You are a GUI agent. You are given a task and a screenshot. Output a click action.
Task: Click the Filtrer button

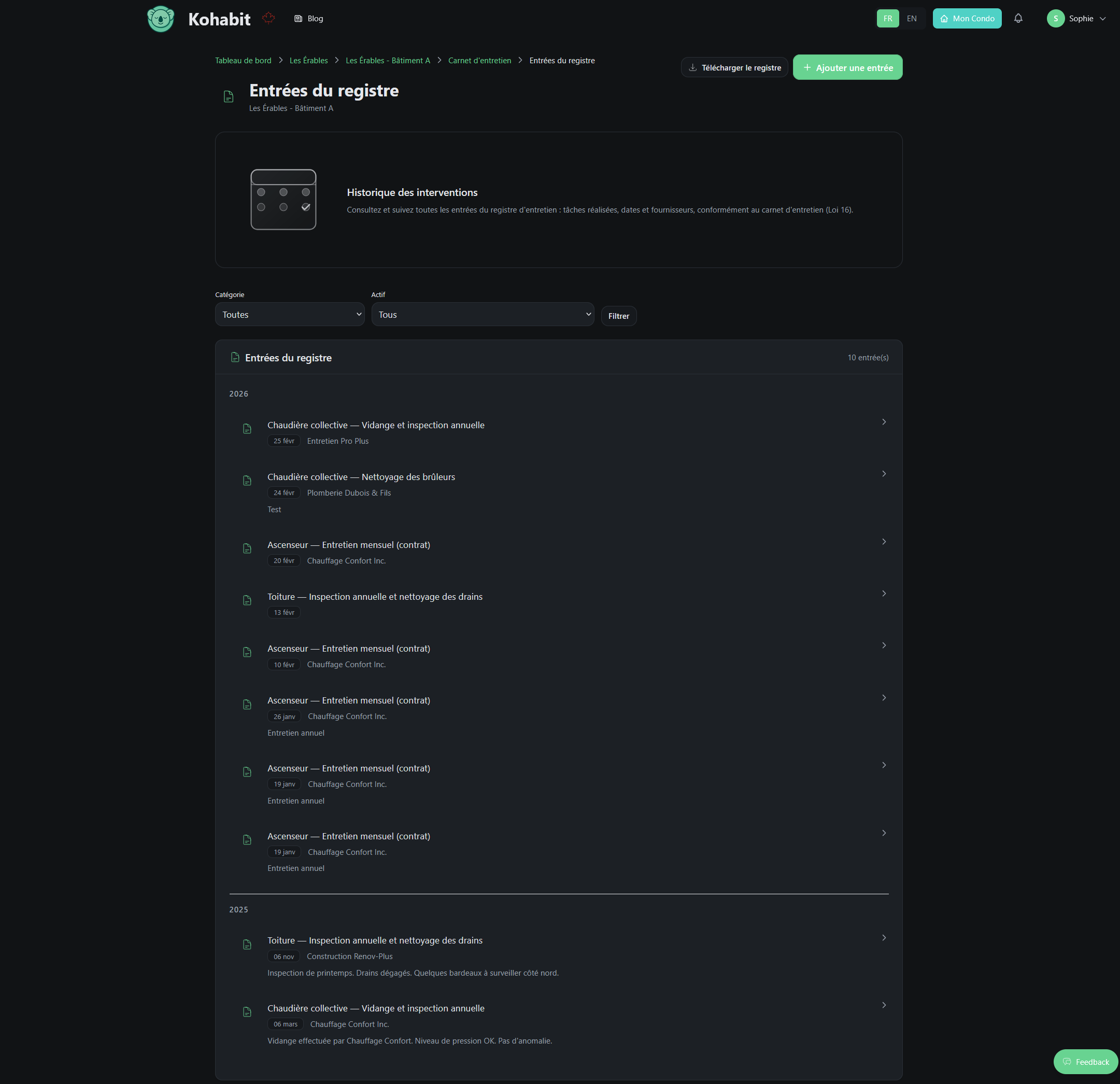[618, 315]
